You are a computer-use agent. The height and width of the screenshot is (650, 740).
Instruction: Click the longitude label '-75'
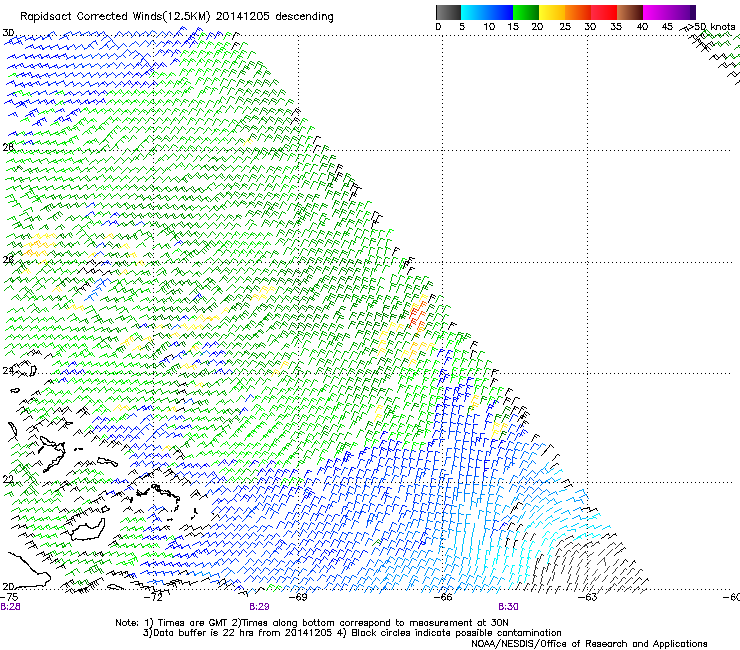pos(9,597)
